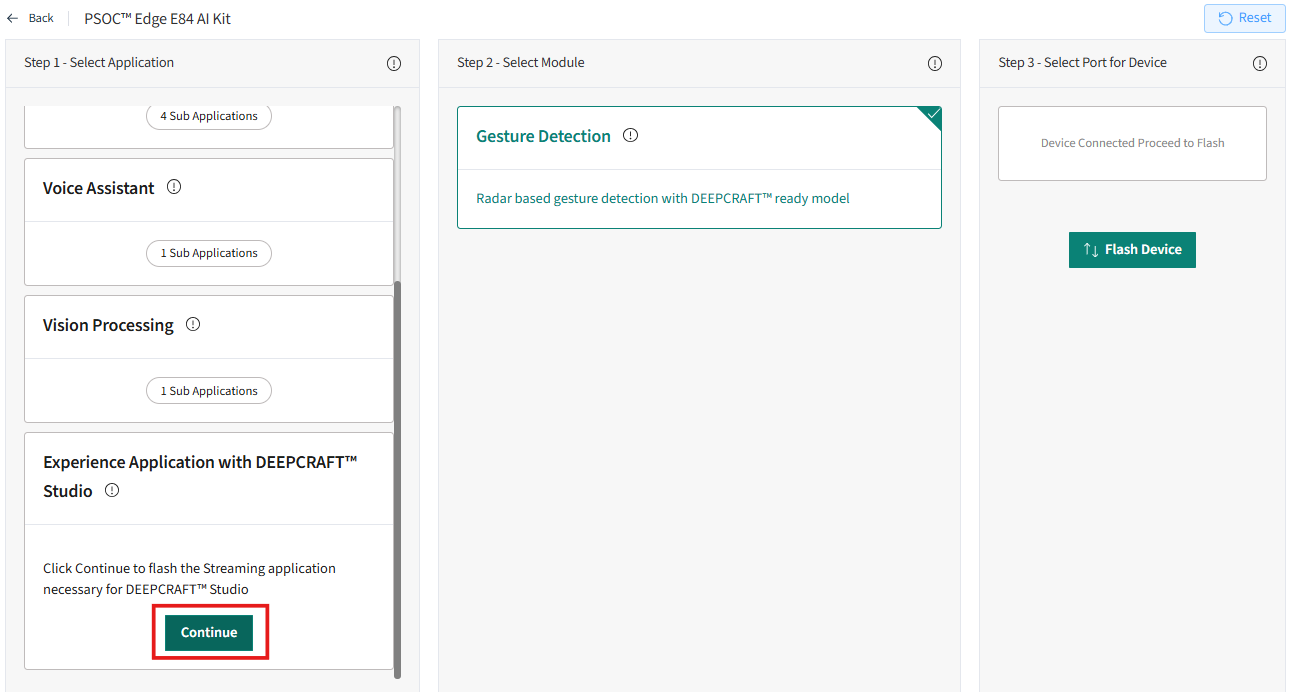Show Vision Processing info tooltip icon
The width and height of the screenshot is (1301, 692).
pyautogui.click(x=193, y=324)
